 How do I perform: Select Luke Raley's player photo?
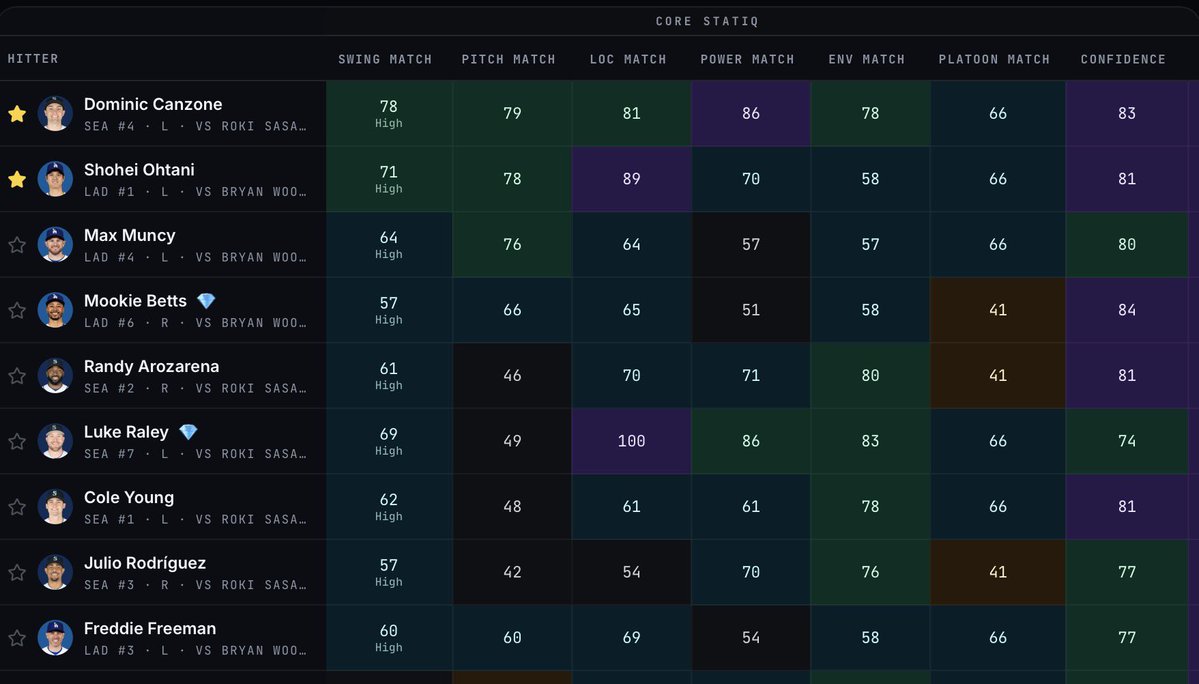[55, 441]
